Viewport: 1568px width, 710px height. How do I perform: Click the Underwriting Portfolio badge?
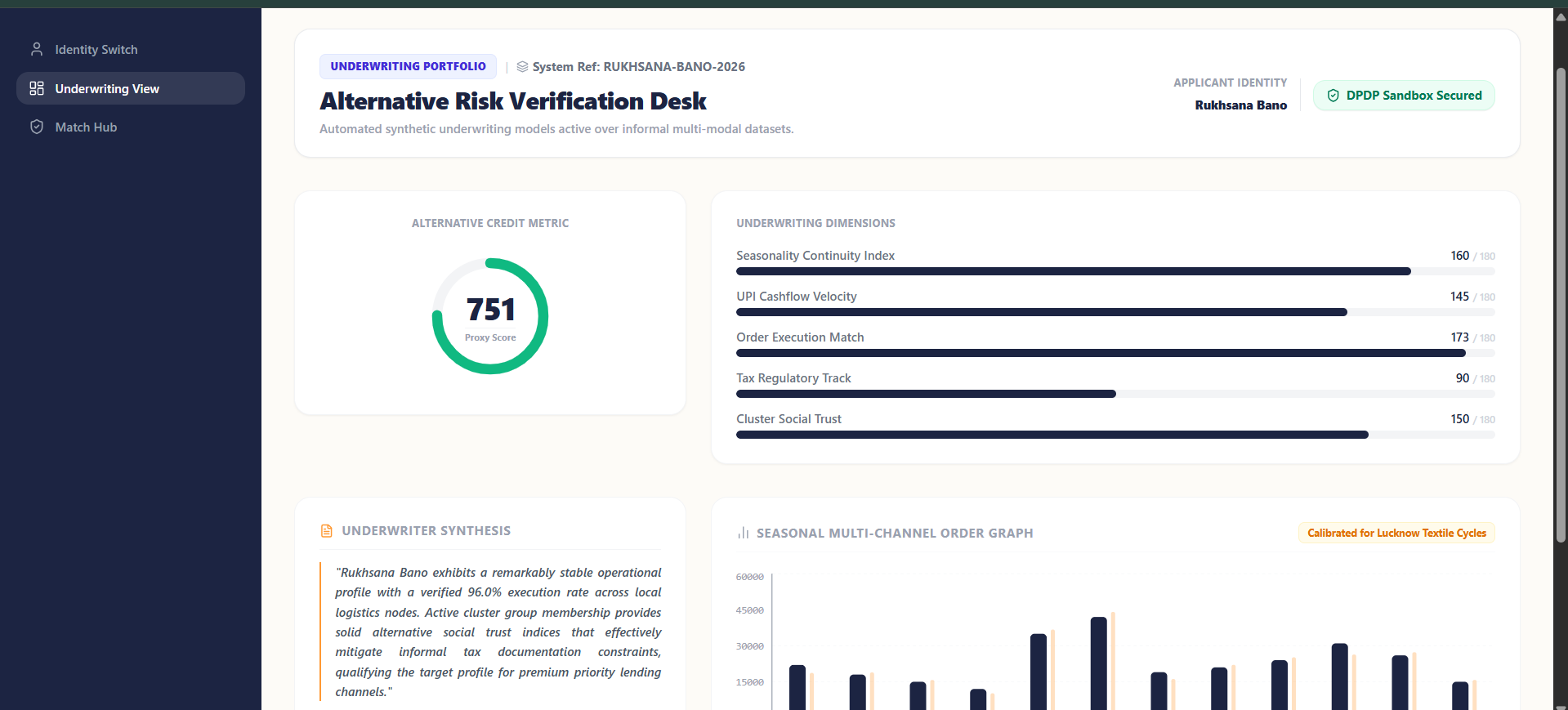408,66
